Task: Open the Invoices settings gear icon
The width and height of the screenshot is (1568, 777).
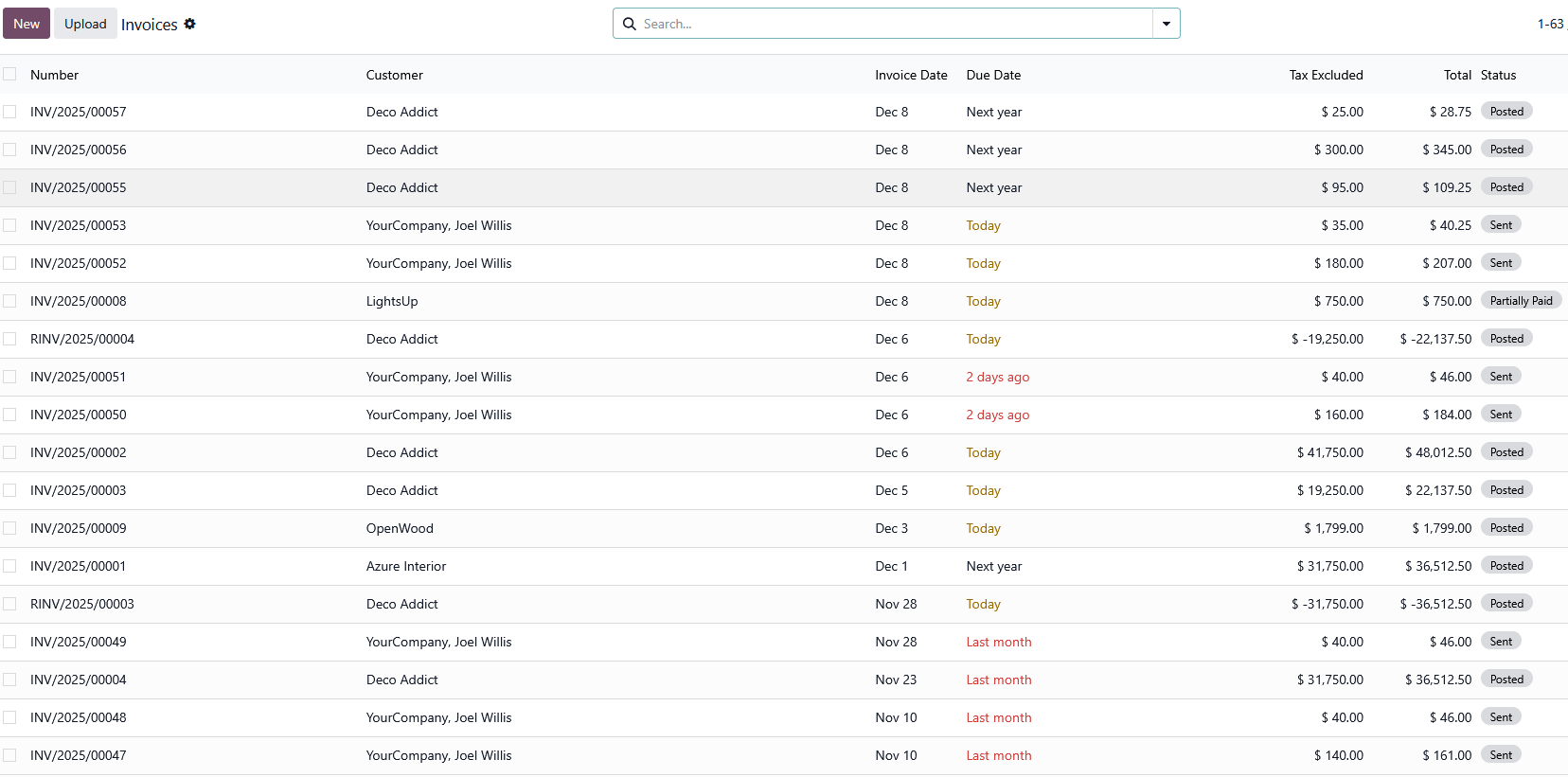Action: 189,24
